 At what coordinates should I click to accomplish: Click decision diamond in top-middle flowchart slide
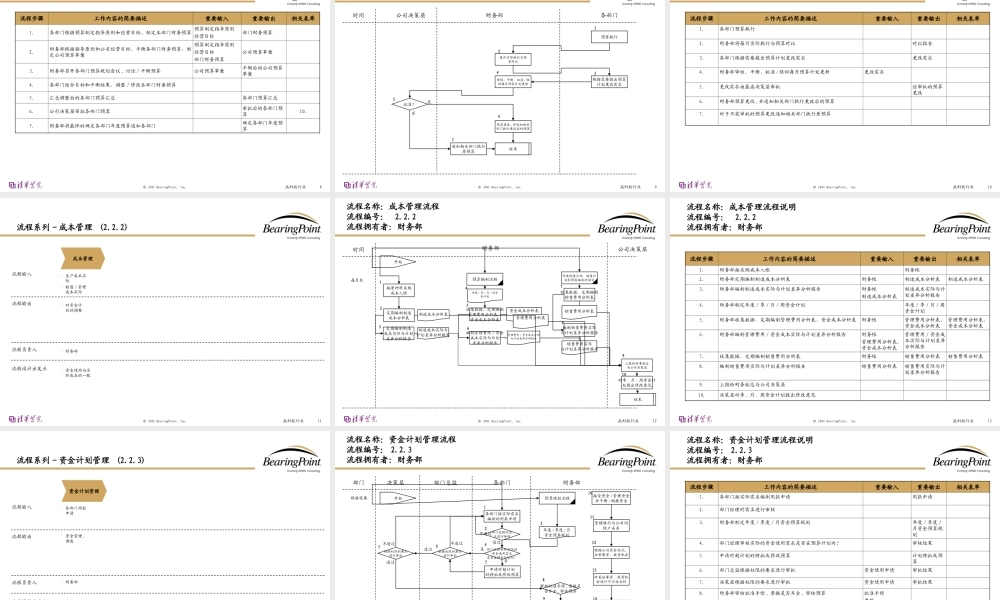[407, 103]
